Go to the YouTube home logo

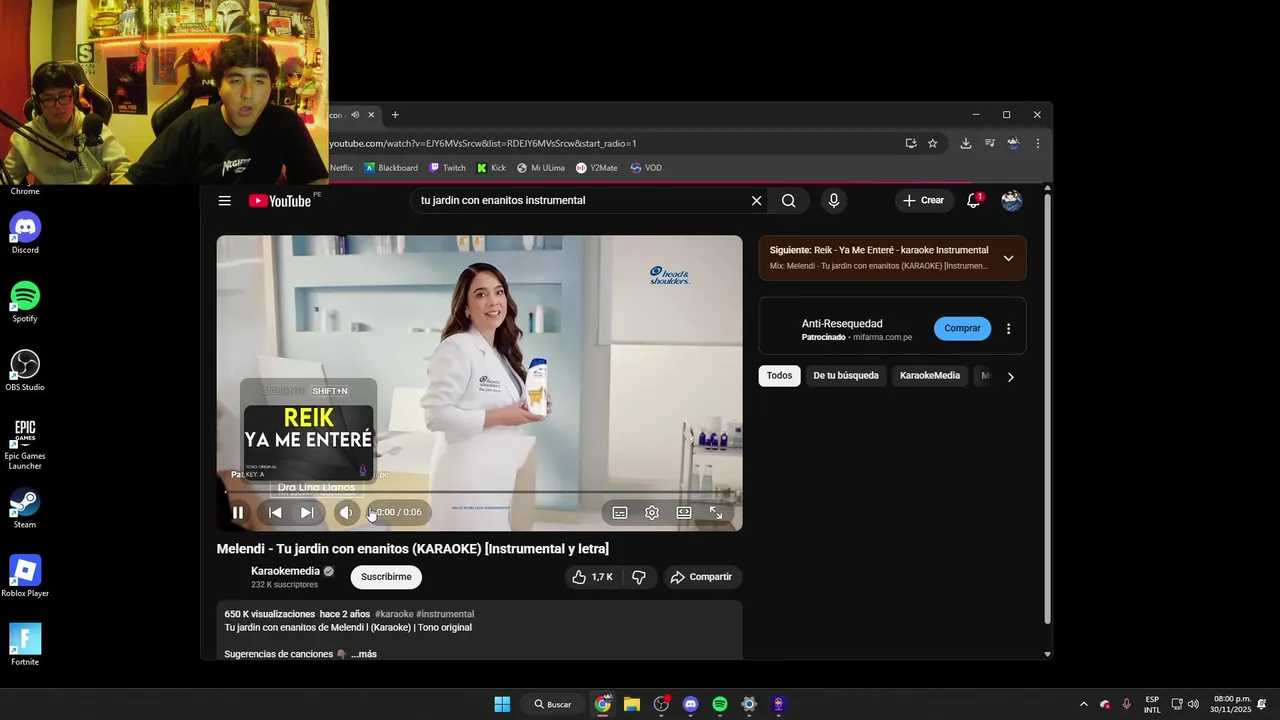point(280,201)
